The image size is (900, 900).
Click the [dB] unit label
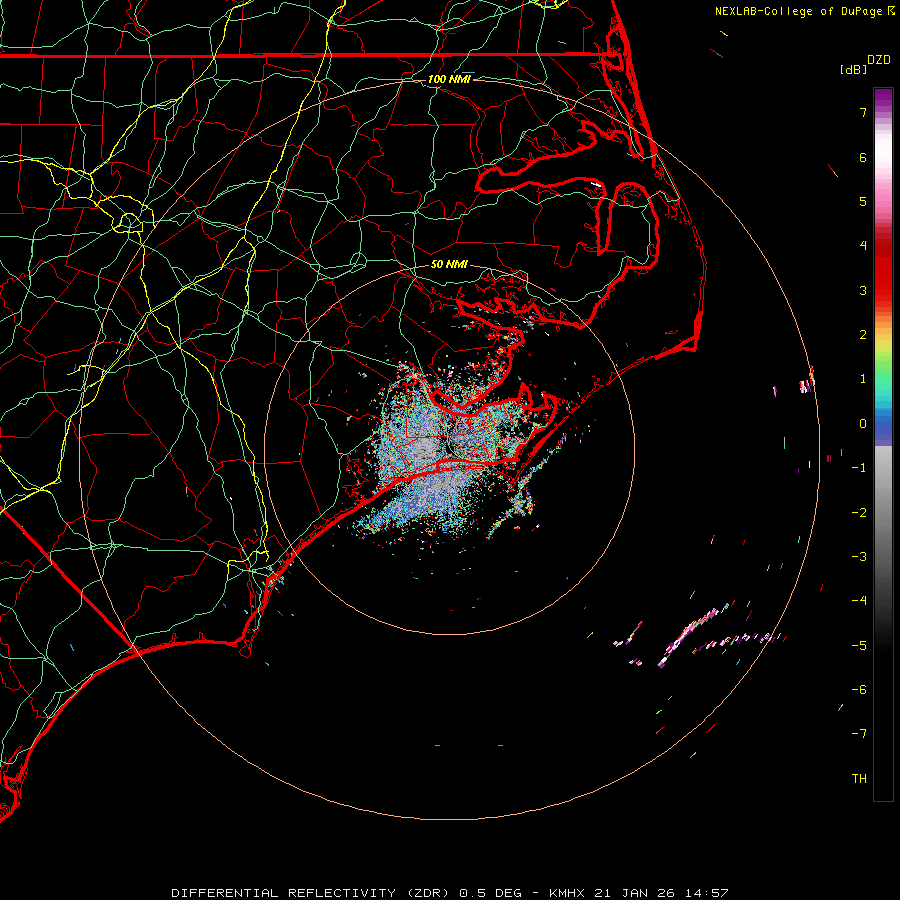(853, 69)
